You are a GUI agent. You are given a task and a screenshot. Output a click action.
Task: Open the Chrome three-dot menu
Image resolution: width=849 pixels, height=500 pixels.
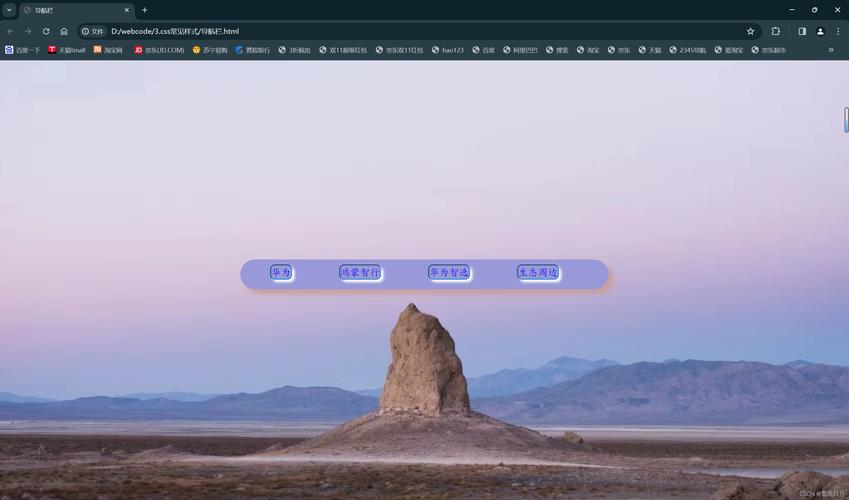point(838,31)
